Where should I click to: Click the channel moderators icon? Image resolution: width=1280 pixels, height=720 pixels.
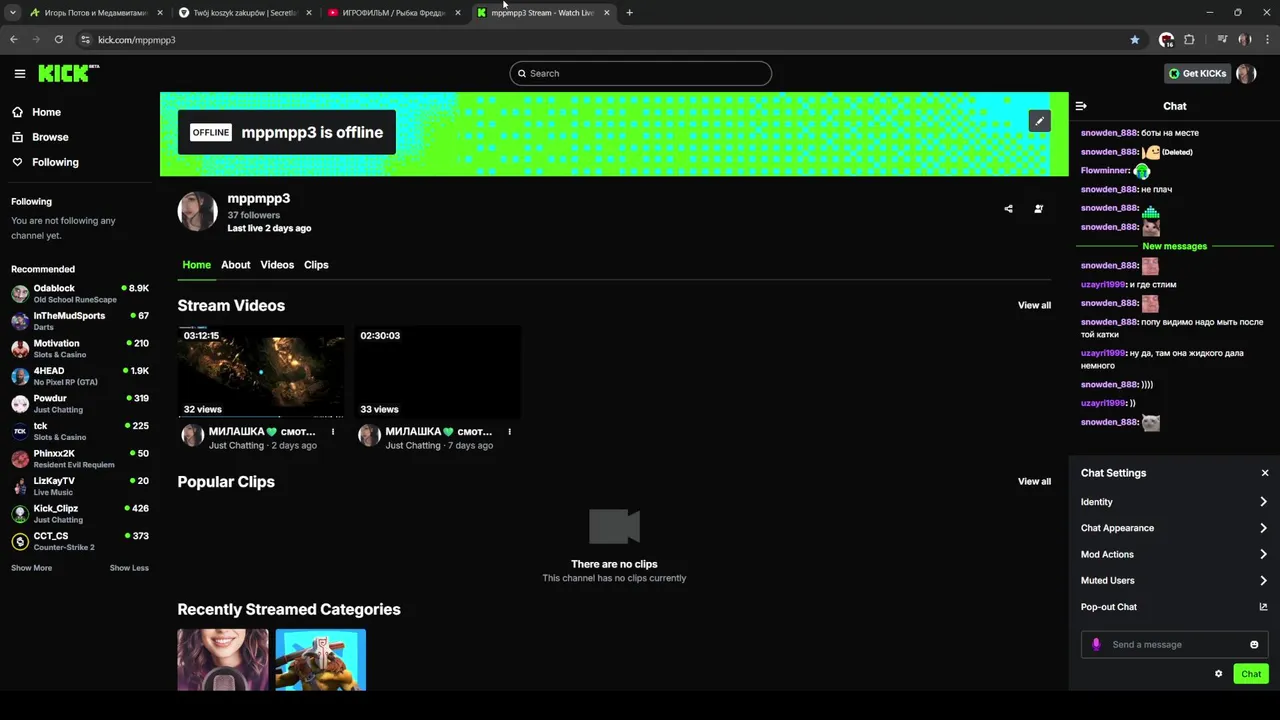[x=1038, y=209]
